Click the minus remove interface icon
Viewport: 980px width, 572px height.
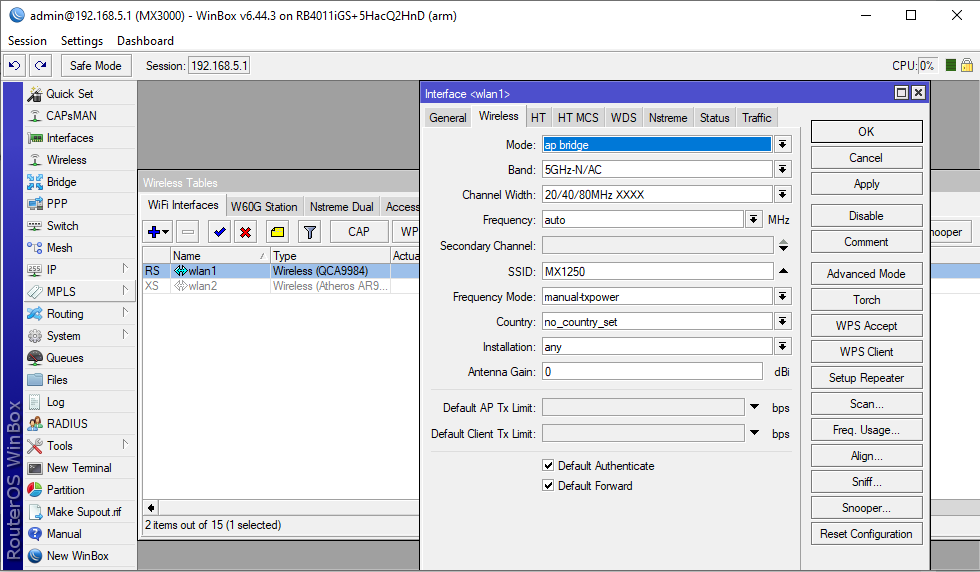point(188,232)
